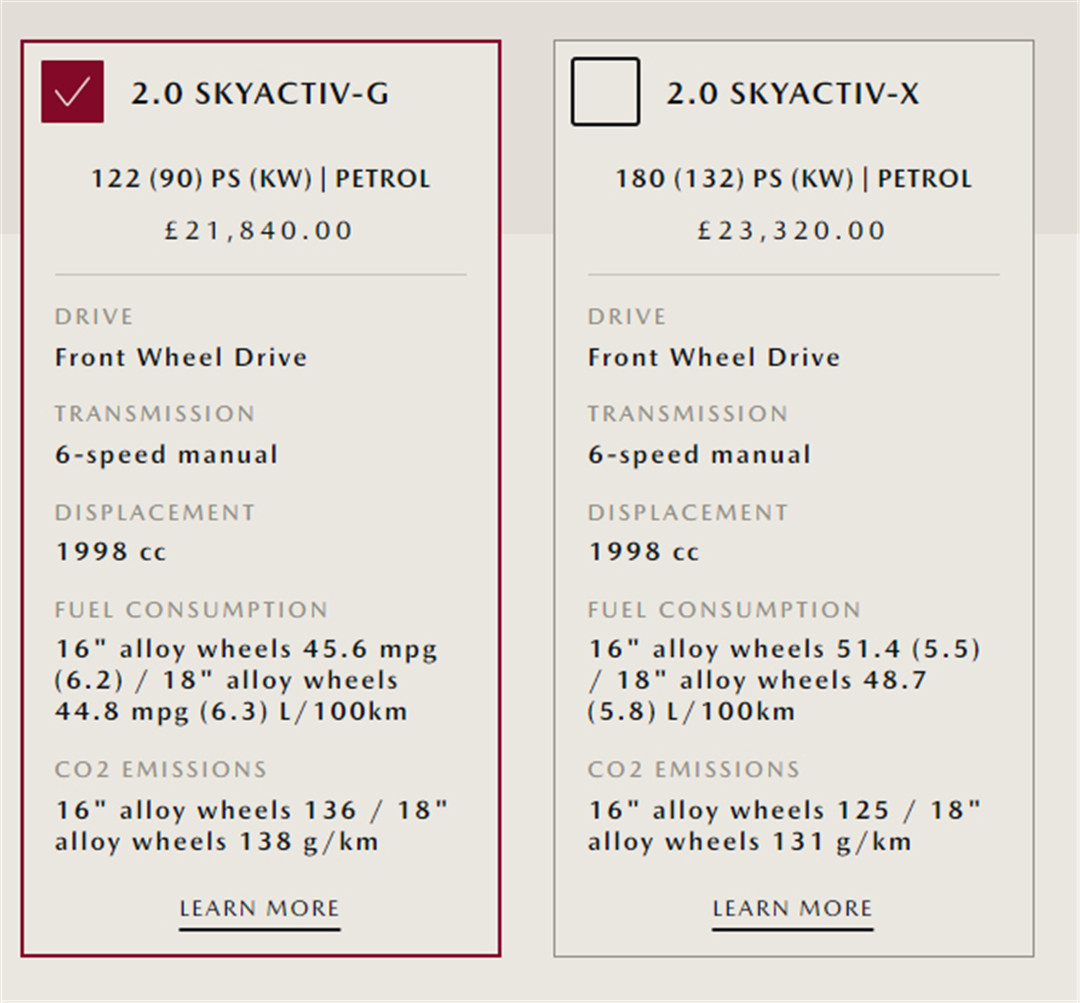Open Learn More for SKYACTIV-G engine
The height and width of the screenshot is (1003, 1080).
coord(260,909)
